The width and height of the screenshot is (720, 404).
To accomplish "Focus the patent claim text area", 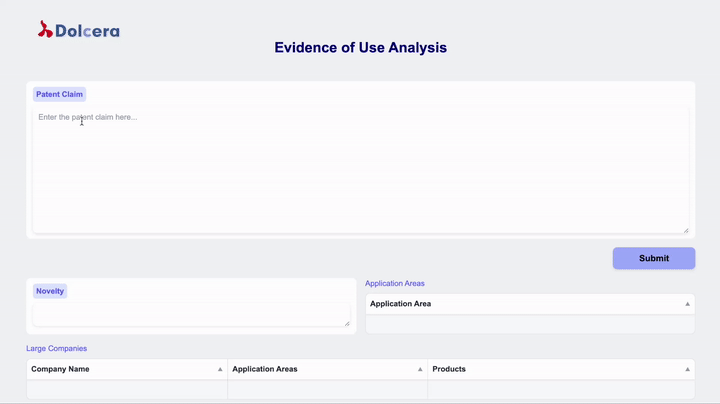I will (360, 170).
